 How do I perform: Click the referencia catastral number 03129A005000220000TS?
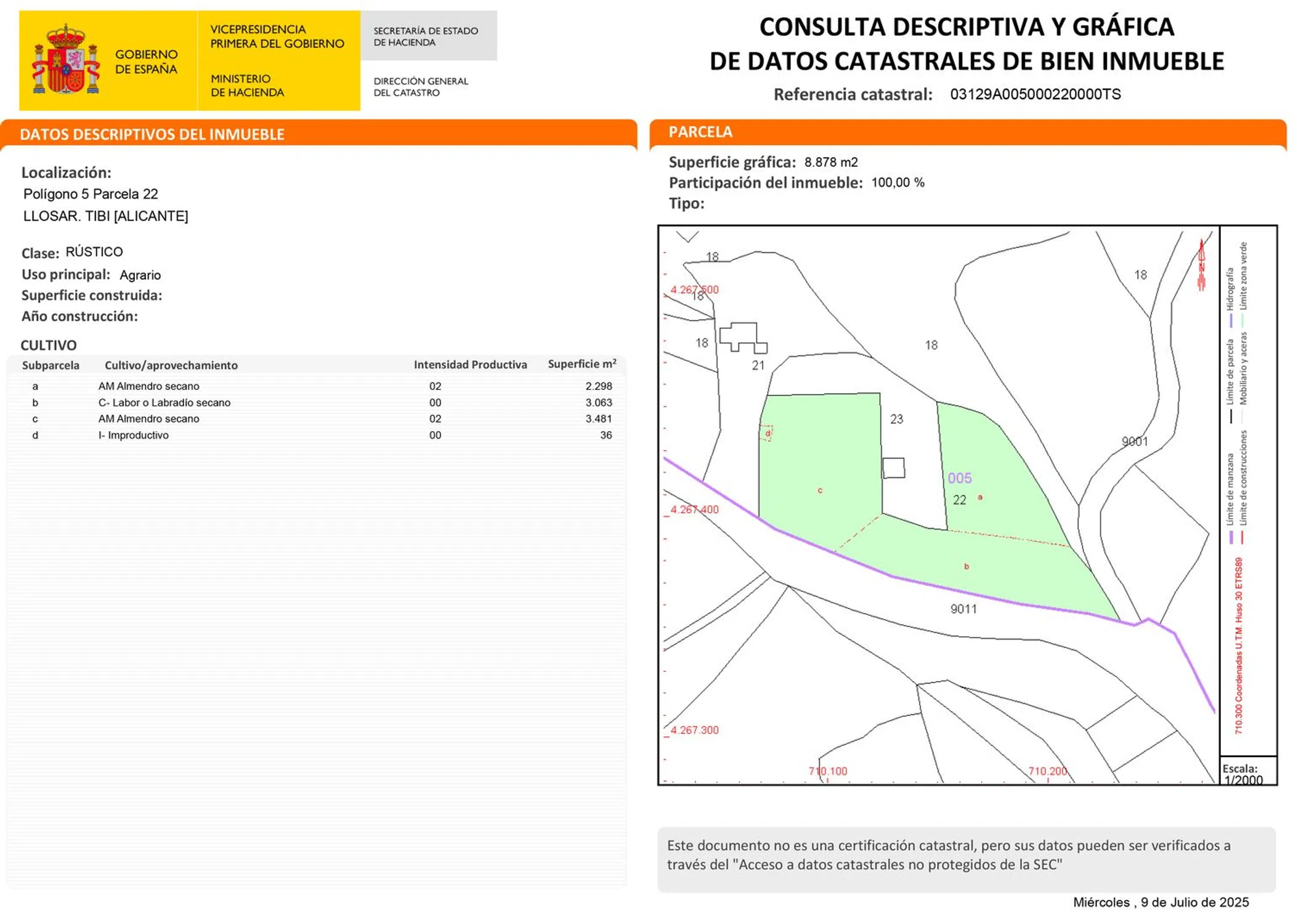[1035, 94]
